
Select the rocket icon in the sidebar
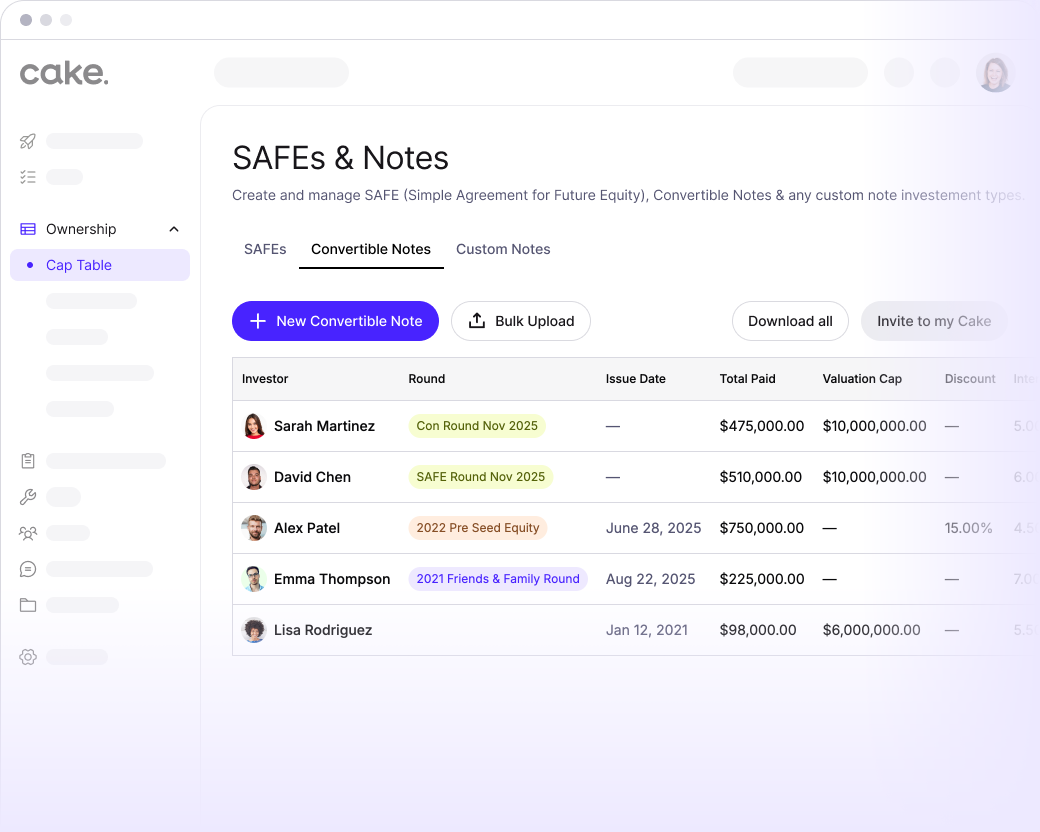coord(27,141)
